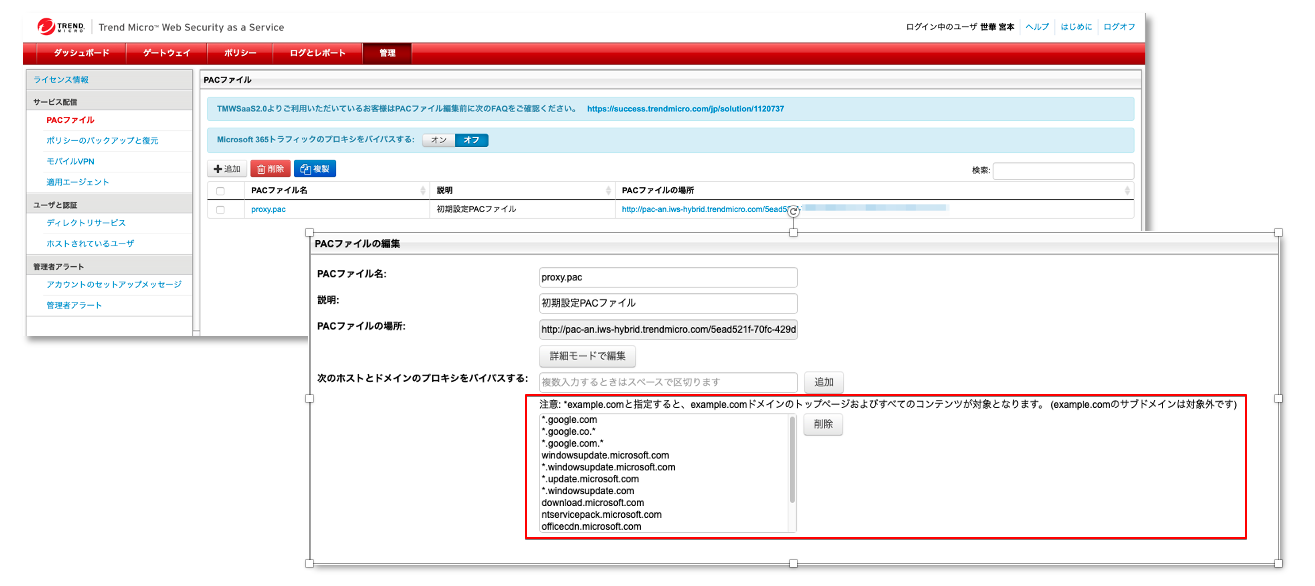Viewport: 1315px width, 586px height.
Task: Select *.windowsupdate.microsoft.com list entry
Action: click(608, 467)
